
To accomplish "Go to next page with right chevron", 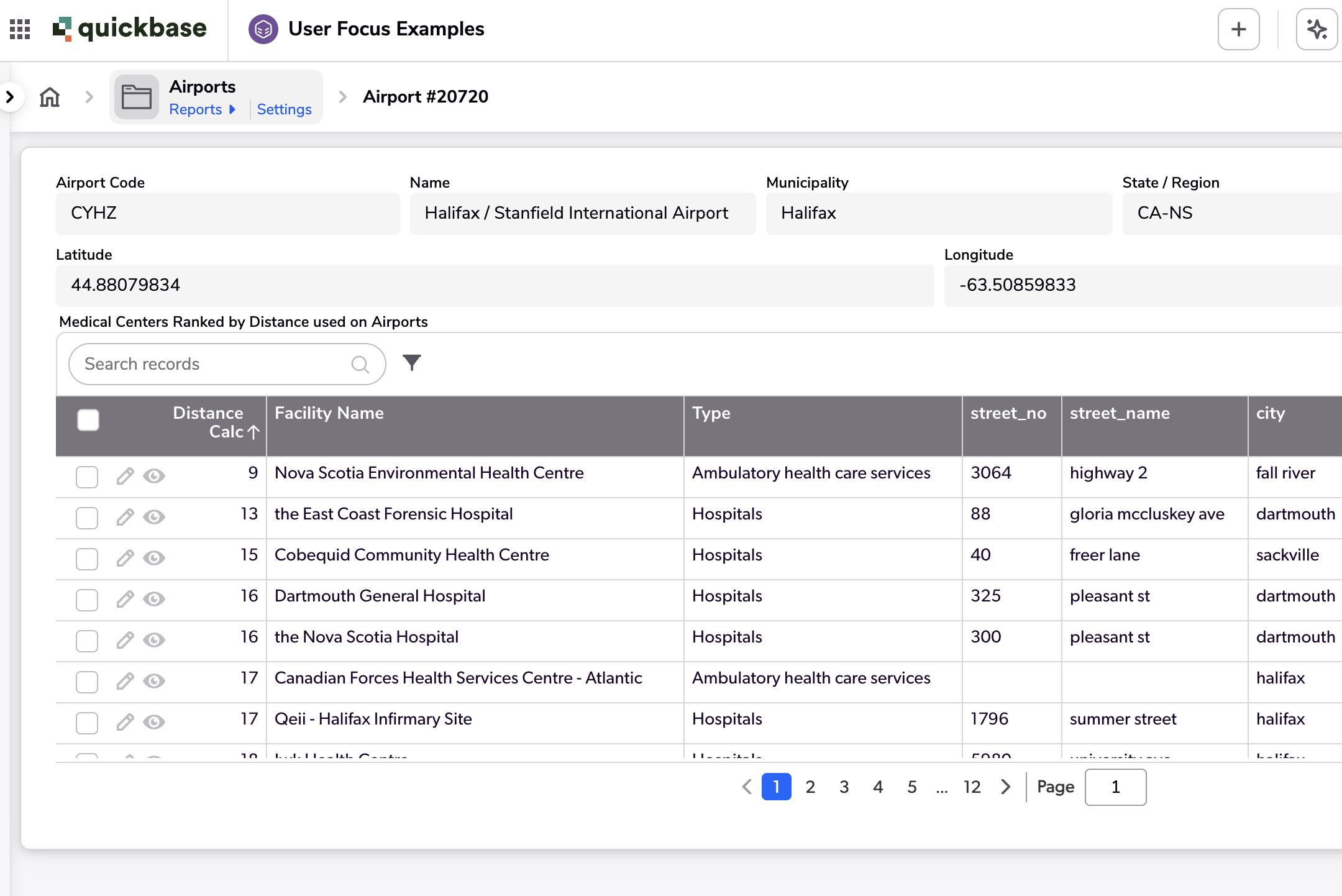I will tap(1006, 787).
